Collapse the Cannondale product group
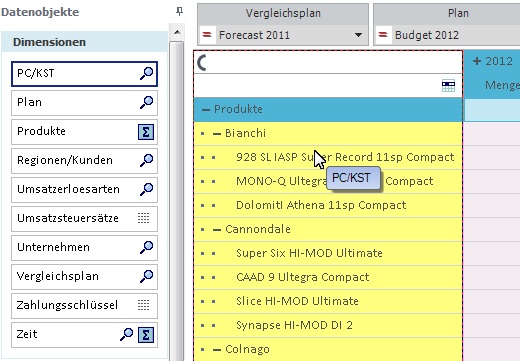Viewport: 520px width, 361px height. (x=217, y=230)
